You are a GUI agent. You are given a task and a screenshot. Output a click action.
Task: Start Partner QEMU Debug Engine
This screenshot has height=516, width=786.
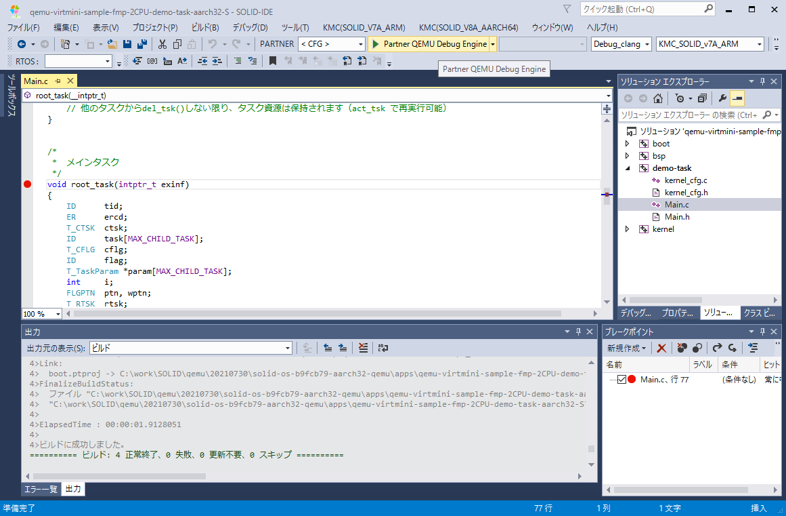pos(430,44)
